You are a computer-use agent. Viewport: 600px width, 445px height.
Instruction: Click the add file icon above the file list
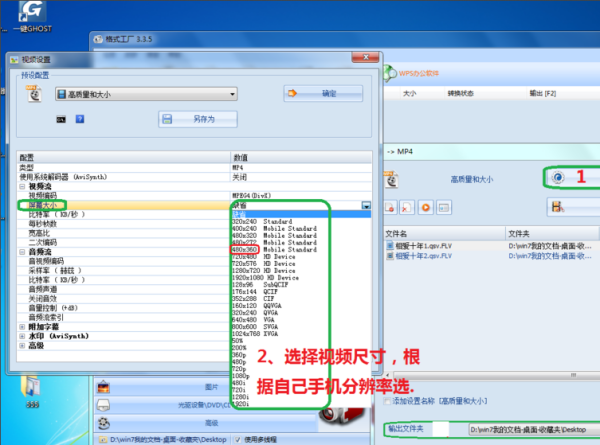(x=390, y=208)
